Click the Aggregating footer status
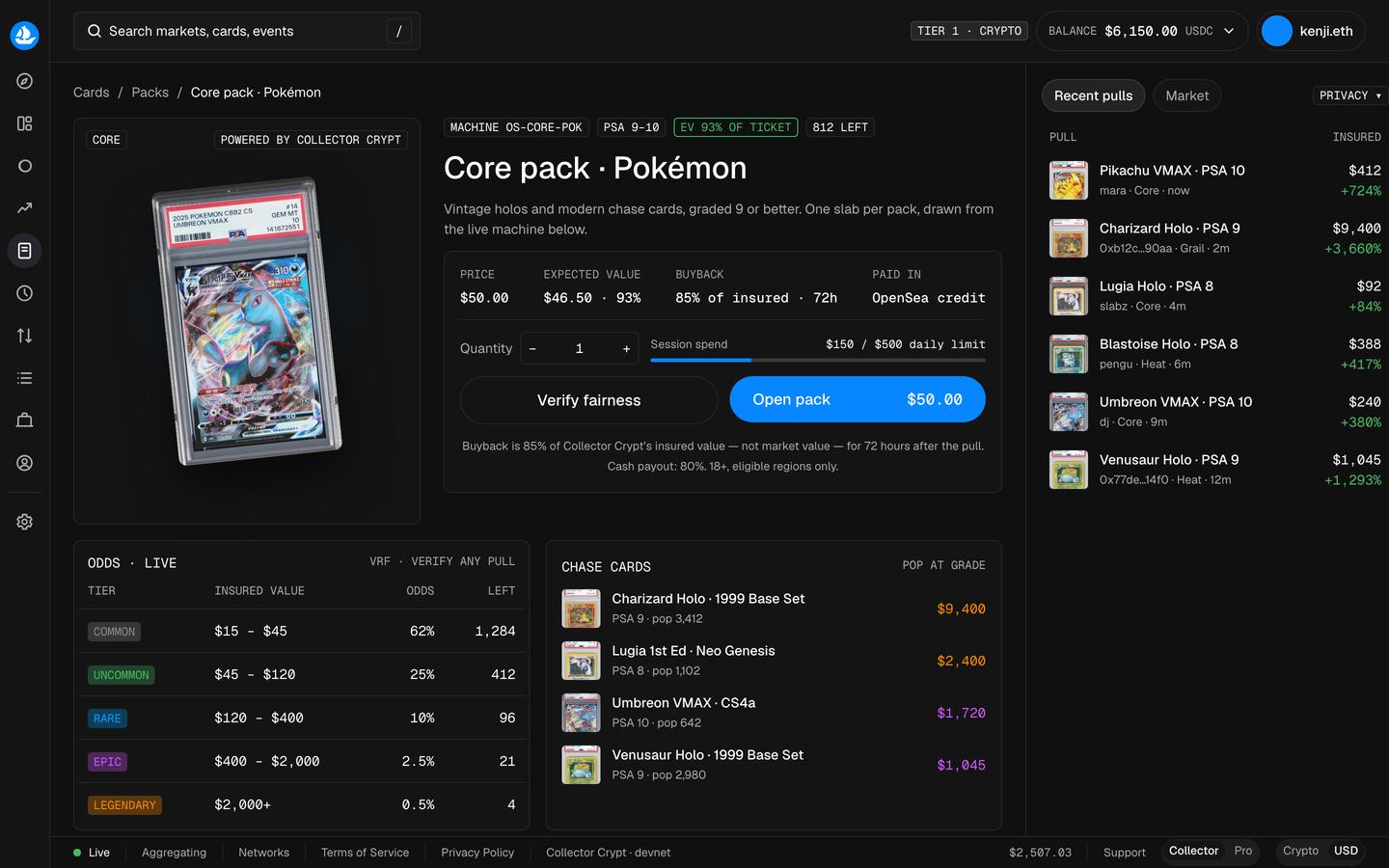This screenshot has width=1389, height=868. [x=174, y=853]
